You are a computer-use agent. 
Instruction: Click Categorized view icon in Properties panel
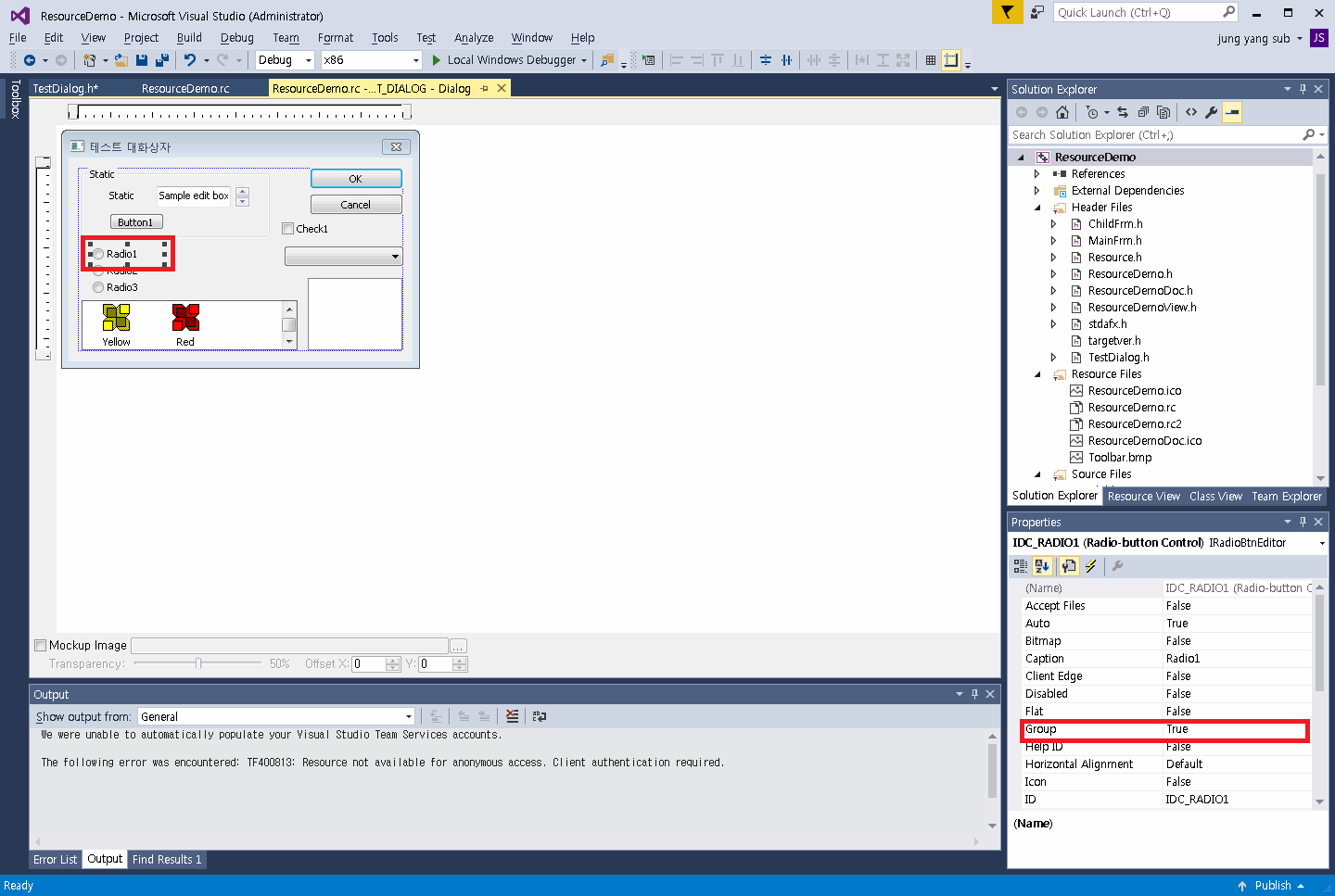click(x=1021, y=566)
